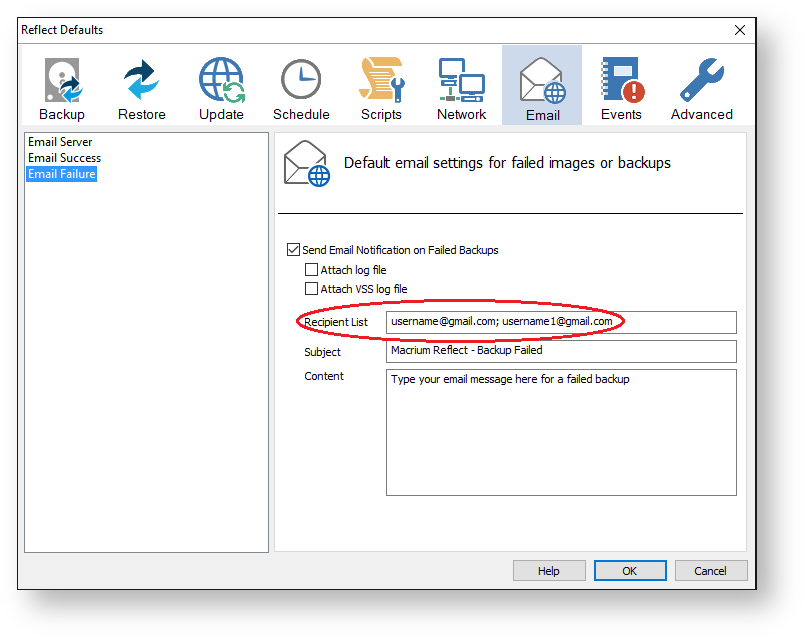Screen dimensions: 805x638
Task: Open the Events settings section
Action: (x=621, y=87)
